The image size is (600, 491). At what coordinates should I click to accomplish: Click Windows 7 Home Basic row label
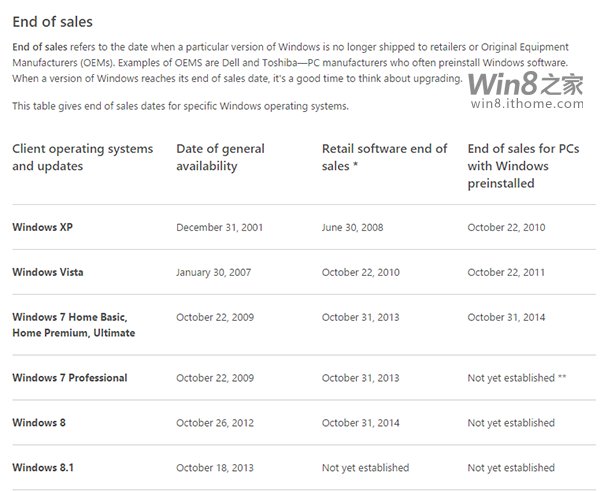(74, 325)
